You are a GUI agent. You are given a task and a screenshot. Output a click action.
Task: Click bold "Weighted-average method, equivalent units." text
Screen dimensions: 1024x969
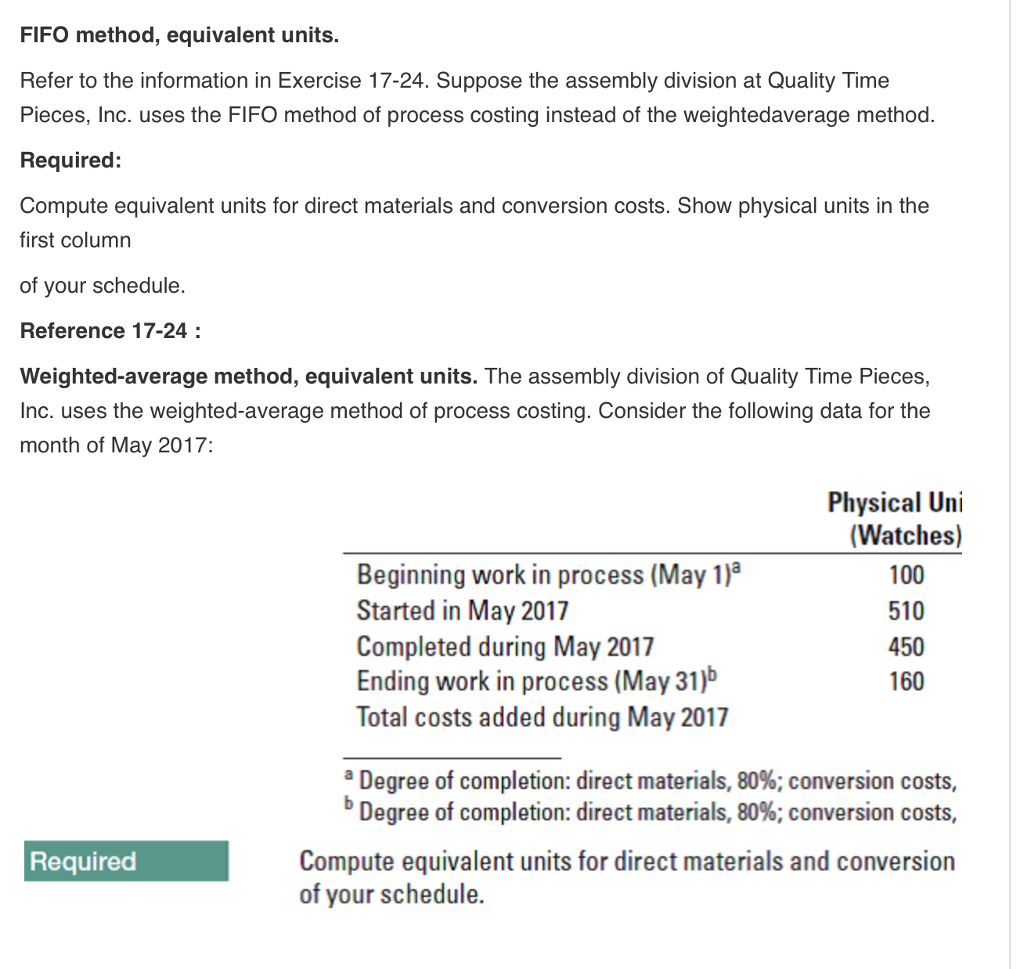pyautogui.click(x=250, y=377)
